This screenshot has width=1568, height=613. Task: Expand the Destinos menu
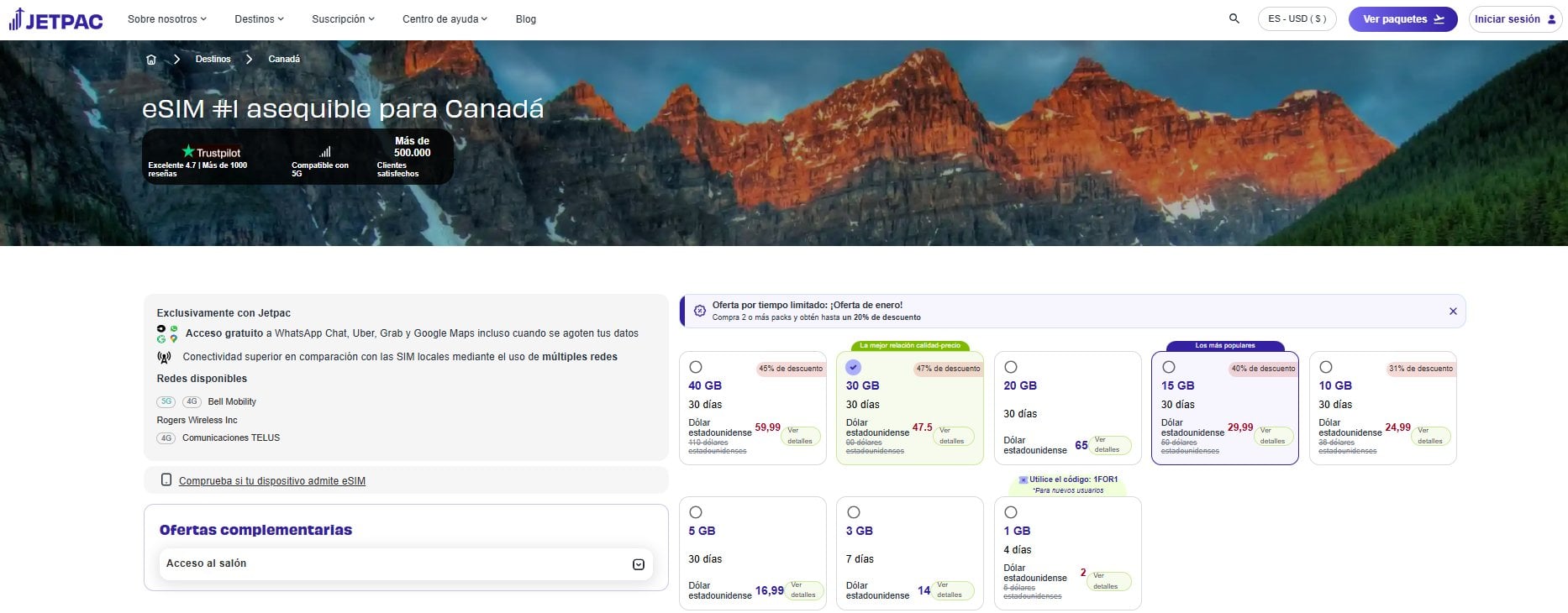(x=259, y=19)
